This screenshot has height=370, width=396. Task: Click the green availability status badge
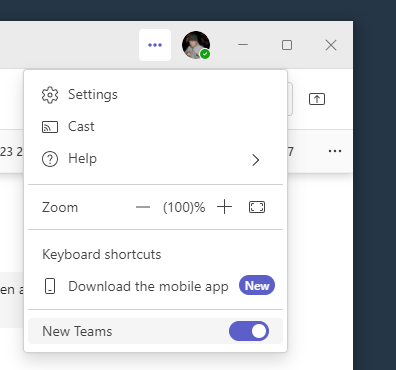(x=205, y=54)
